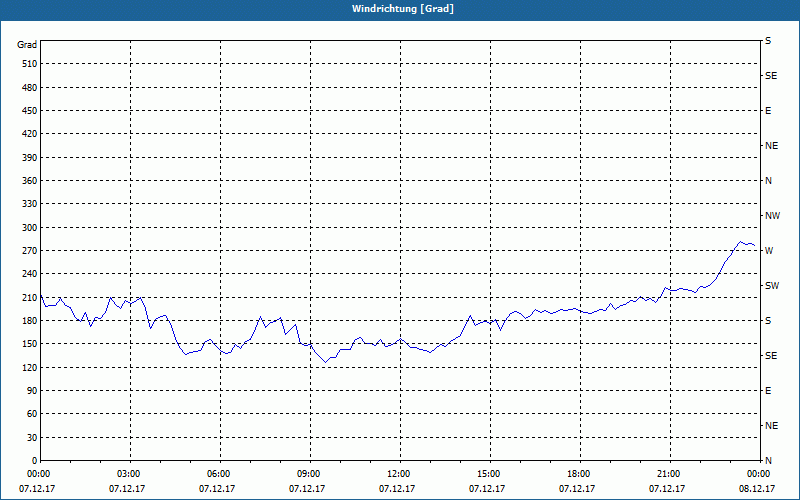Pick the 210 degree axis label
Image resolution: width=800 pixels, height=500 pixels.
tap(30, 297)
